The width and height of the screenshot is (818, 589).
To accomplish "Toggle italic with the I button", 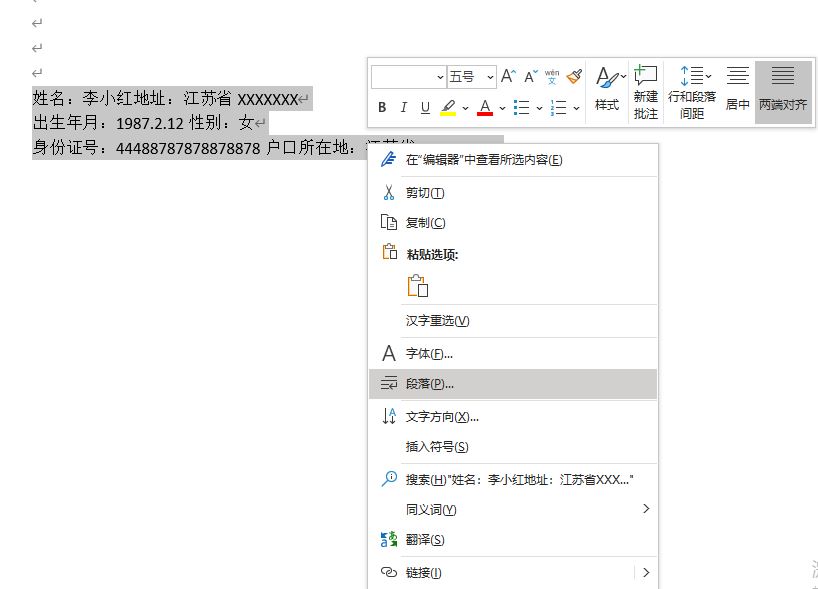I will click(x=403, y=106).
